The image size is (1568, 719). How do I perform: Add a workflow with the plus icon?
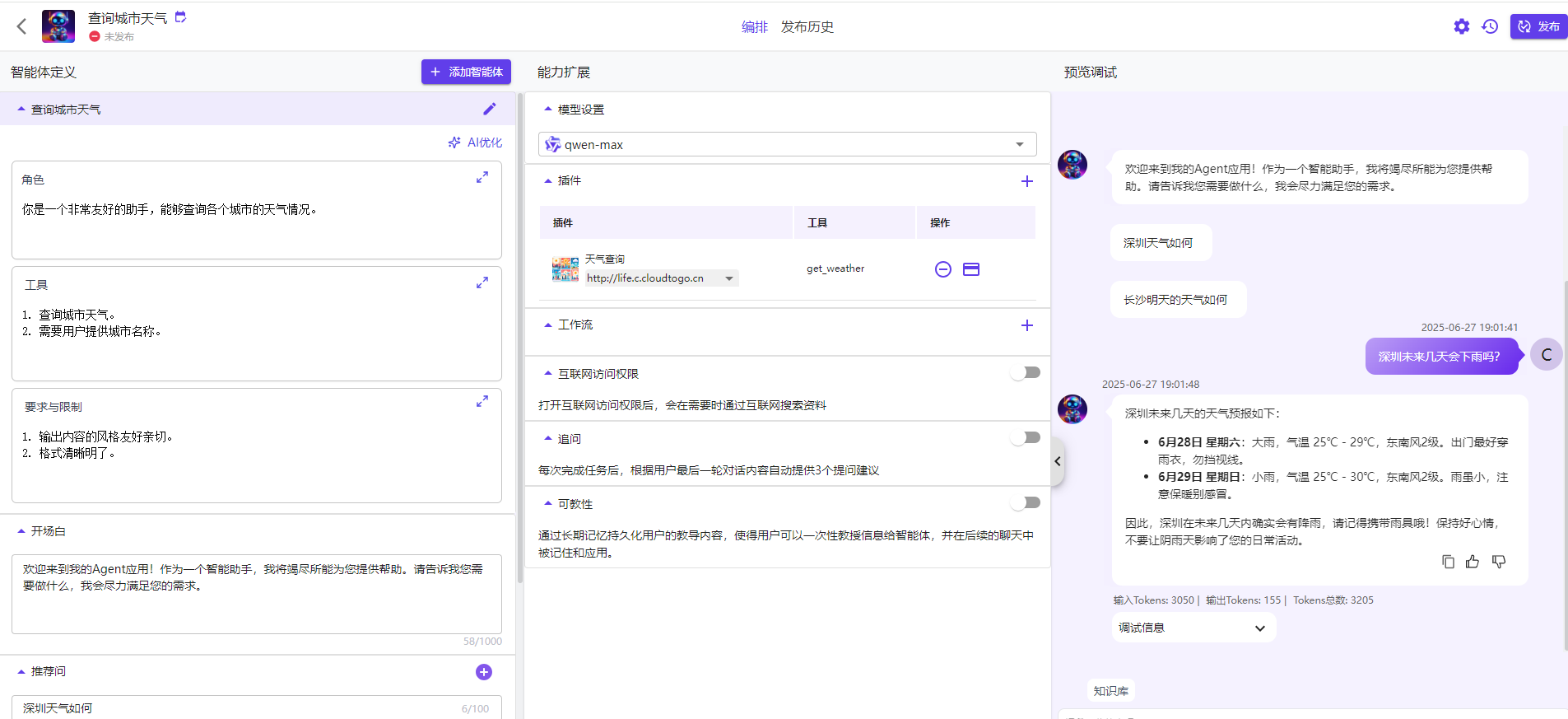1026,325
